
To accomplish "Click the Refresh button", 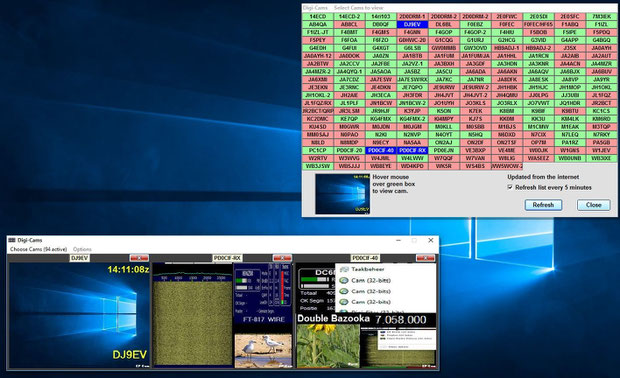I will [543, 205].
